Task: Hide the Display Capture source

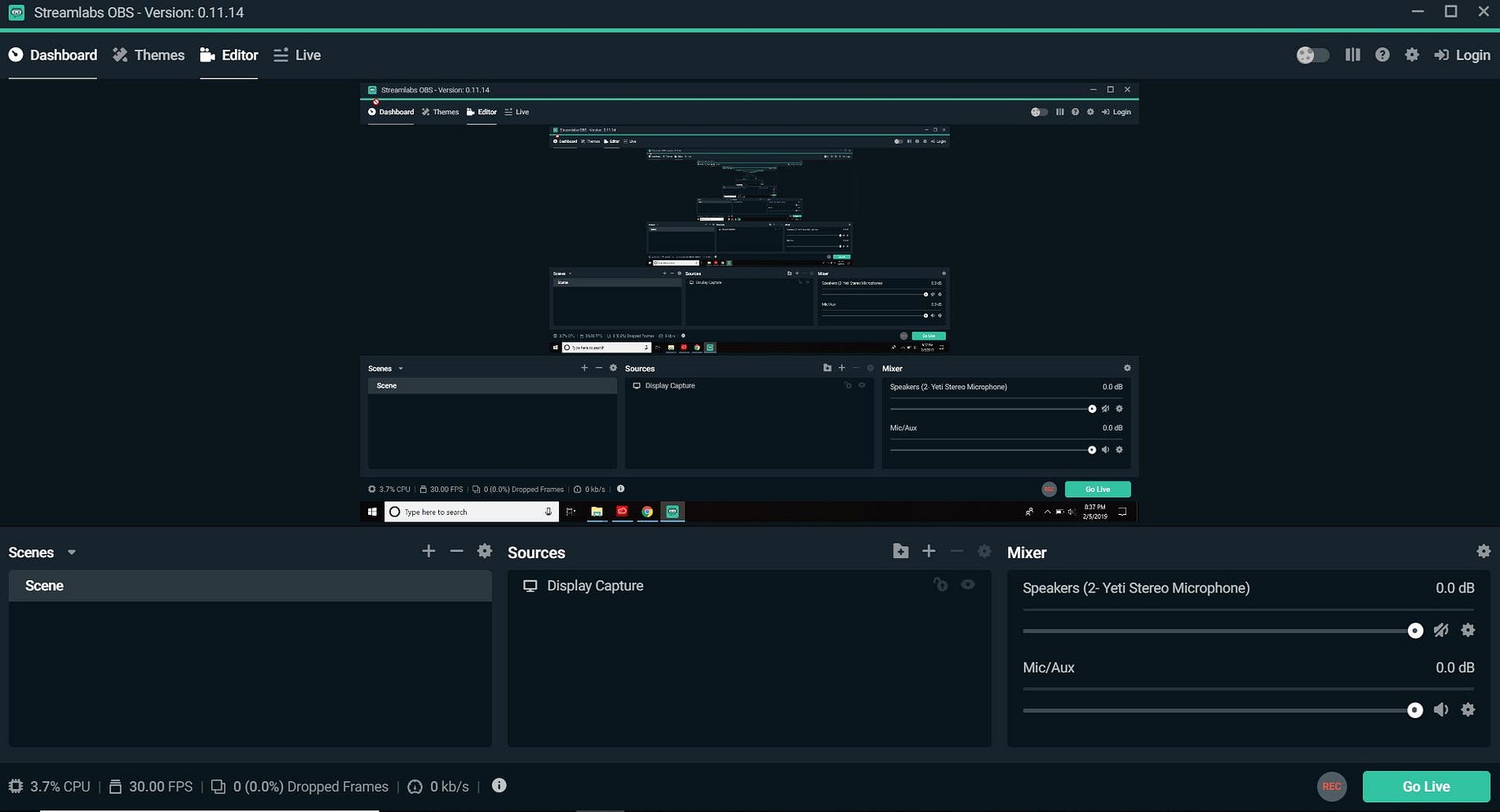Action: coord(968,584)
